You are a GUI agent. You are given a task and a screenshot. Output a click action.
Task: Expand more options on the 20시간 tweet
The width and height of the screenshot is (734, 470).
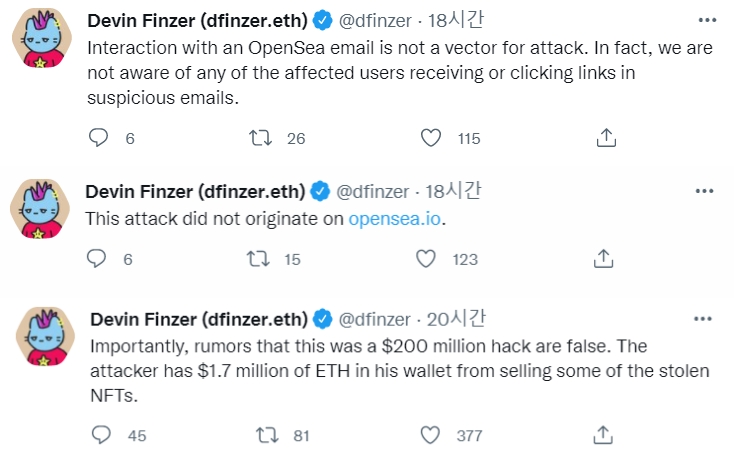703,319
